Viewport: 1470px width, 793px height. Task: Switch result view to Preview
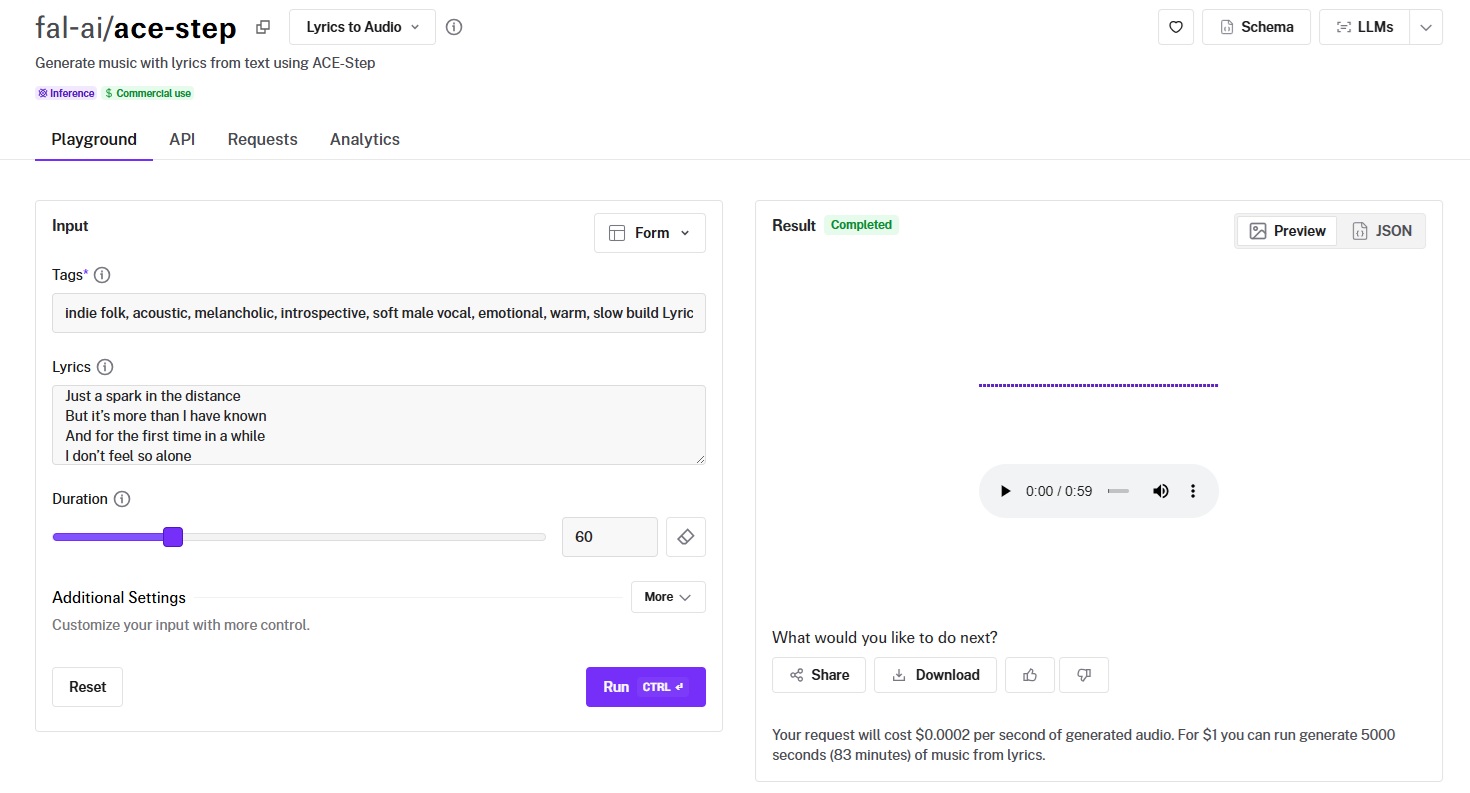[1287, 231]
